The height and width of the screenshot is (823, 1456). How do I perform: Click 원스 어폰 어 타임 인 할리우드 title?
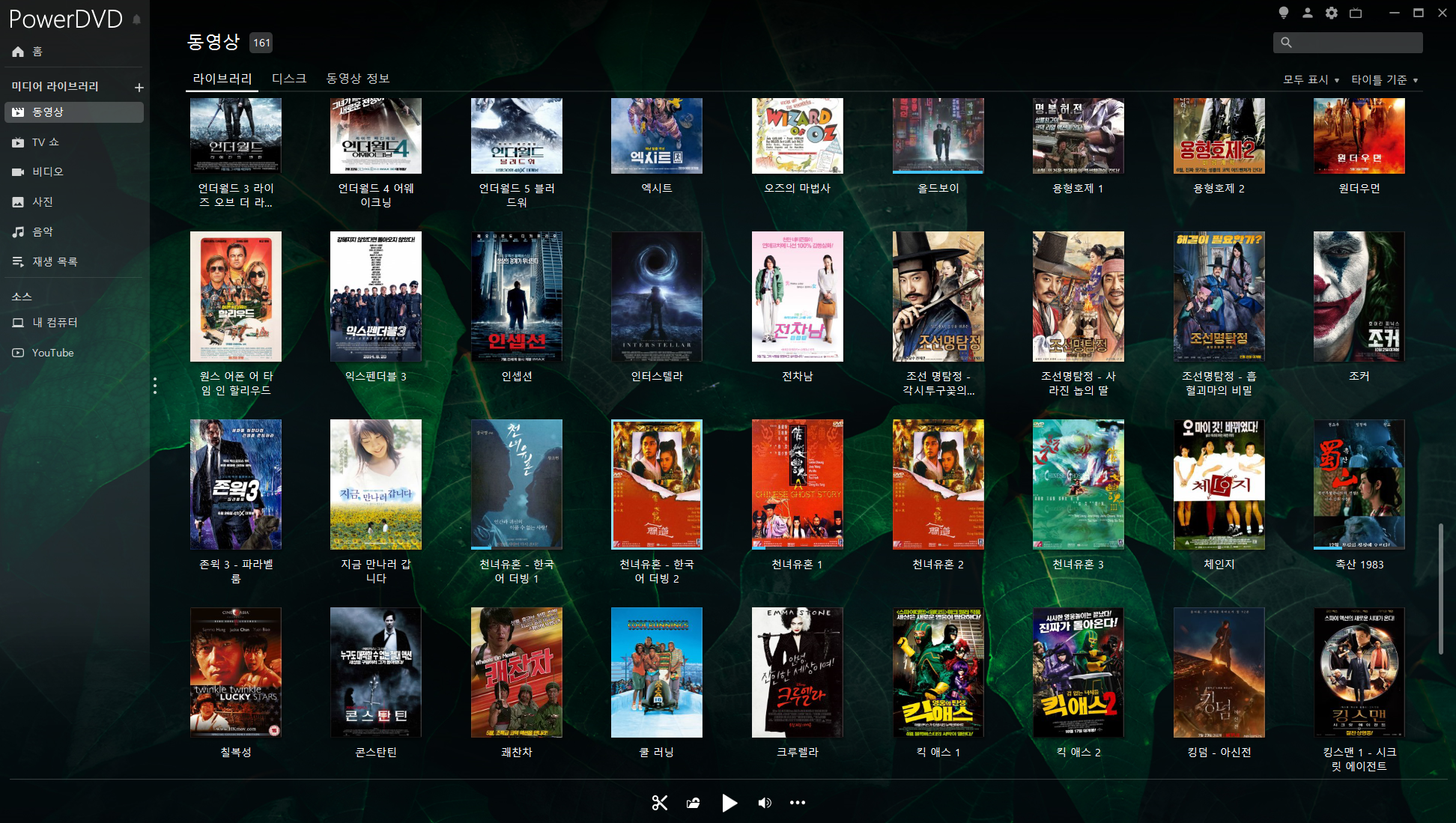pyautogui.click(x=236, y=383)
